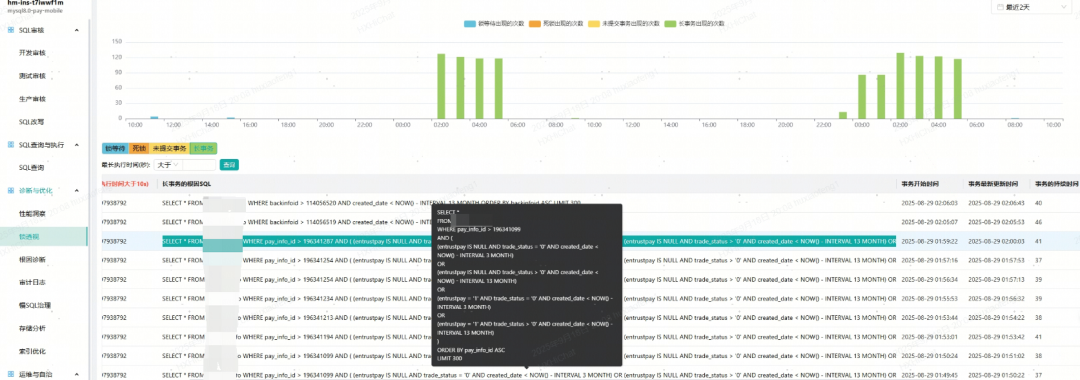Click start time 2025-08-29 01:56:34
1080x380 pixels.
(930, 280)
